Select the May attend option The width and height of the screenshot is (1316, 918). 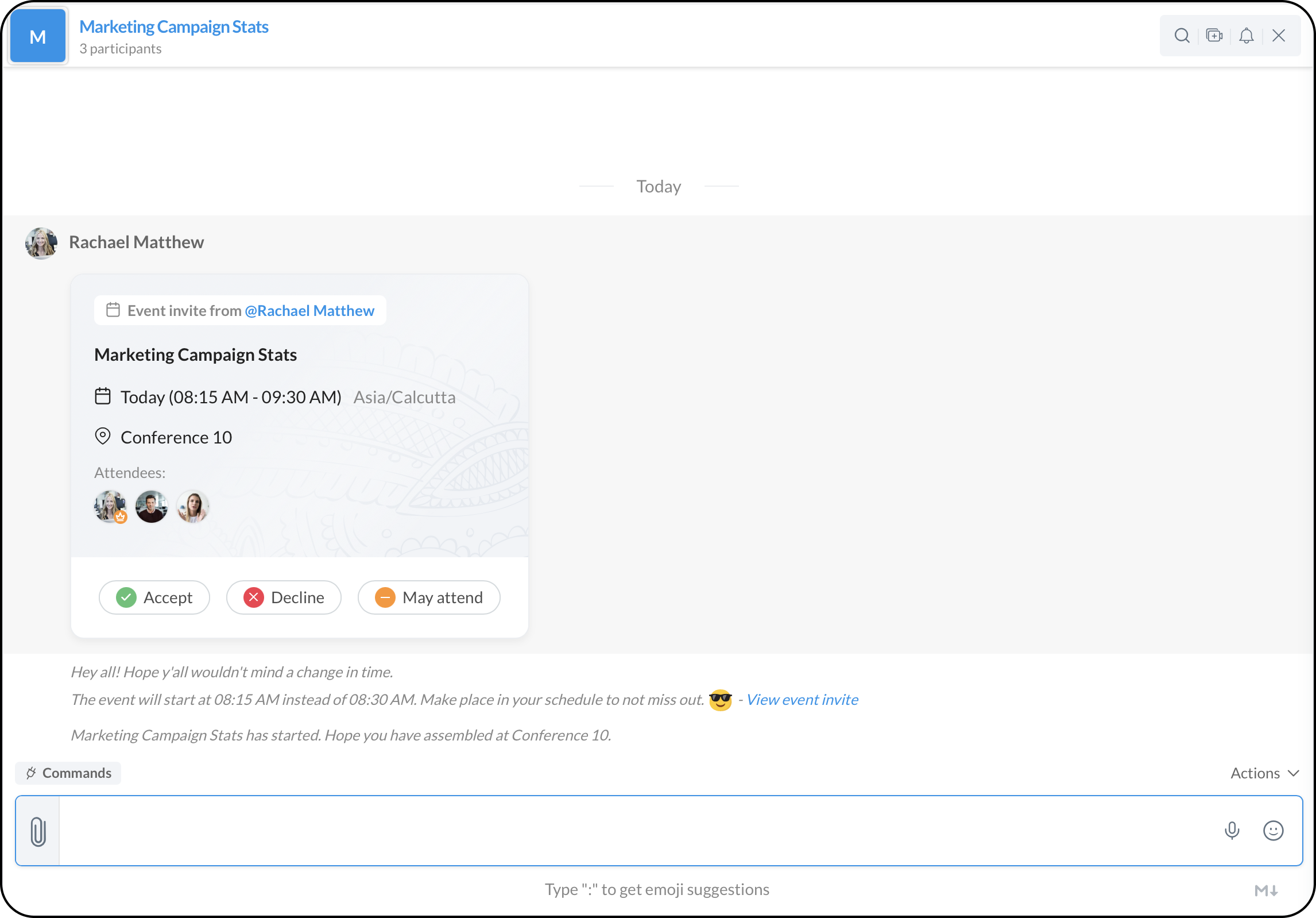click(429, 597)
